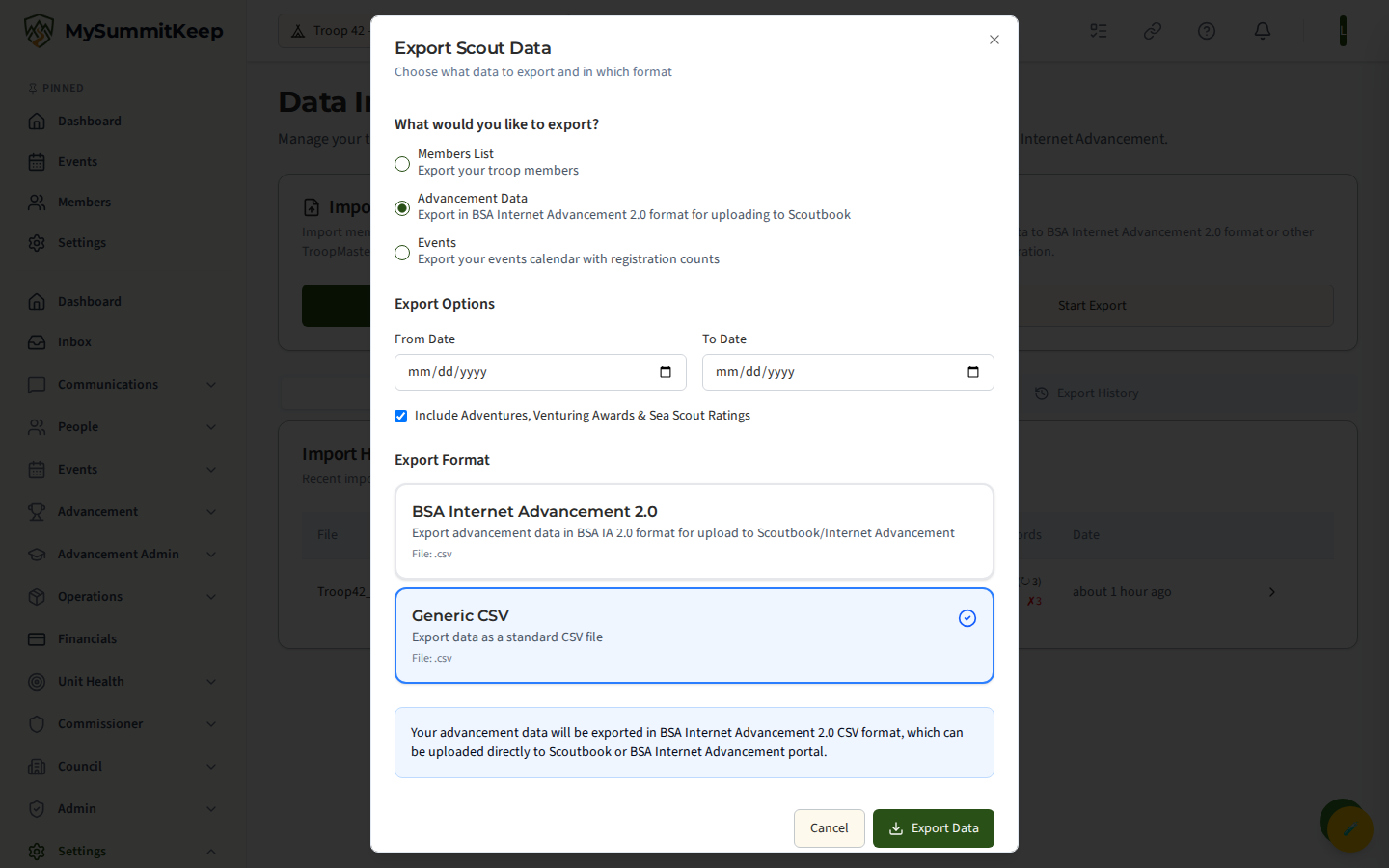
Task: Click the lower Dashboard sidebar label
Action: [x=90, y=302]
